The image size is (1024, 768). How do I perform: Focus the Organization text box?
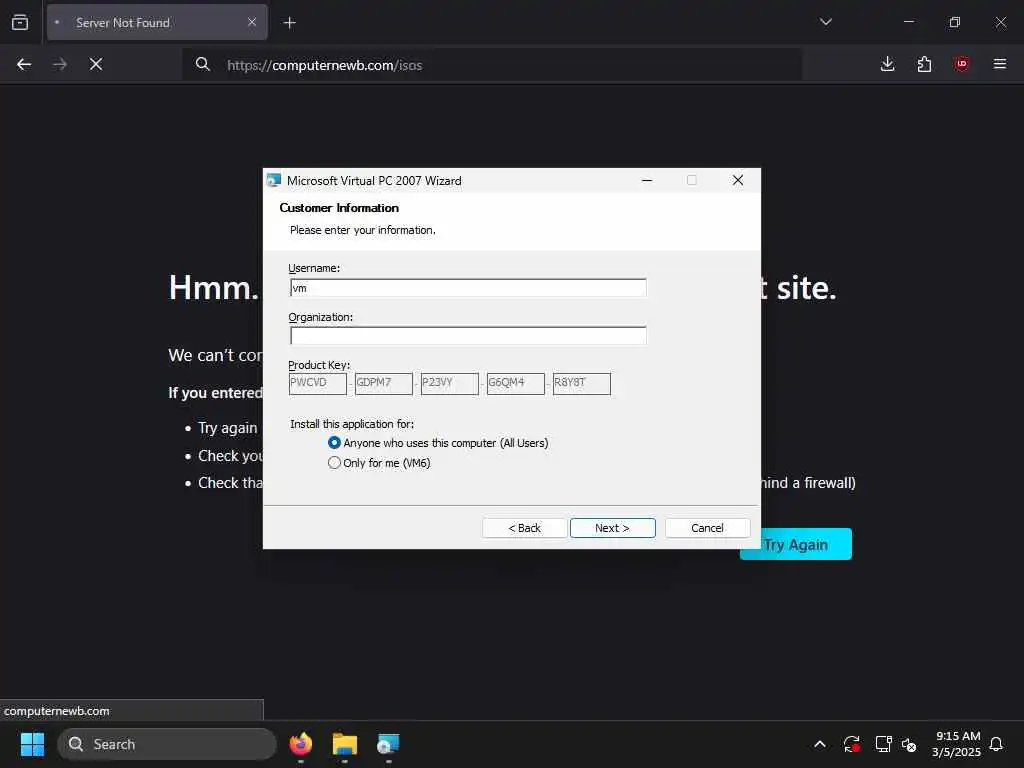pyautogui.click(x=468, y=336)
